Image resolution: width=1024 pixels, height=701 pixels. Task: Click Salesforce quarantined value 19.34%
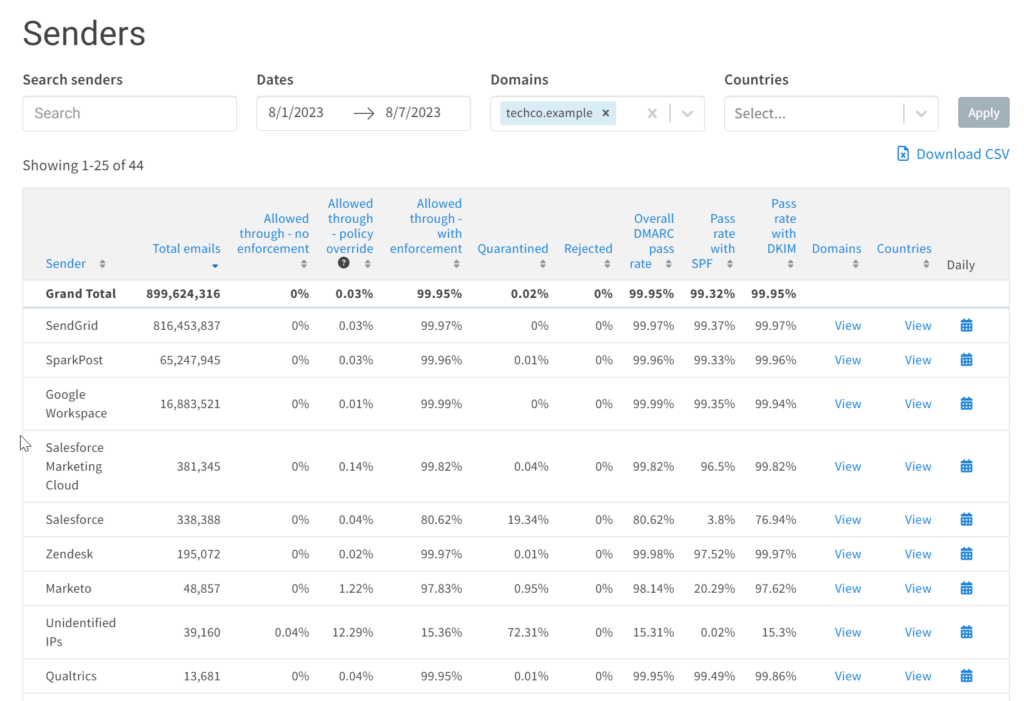click(528, 519)
